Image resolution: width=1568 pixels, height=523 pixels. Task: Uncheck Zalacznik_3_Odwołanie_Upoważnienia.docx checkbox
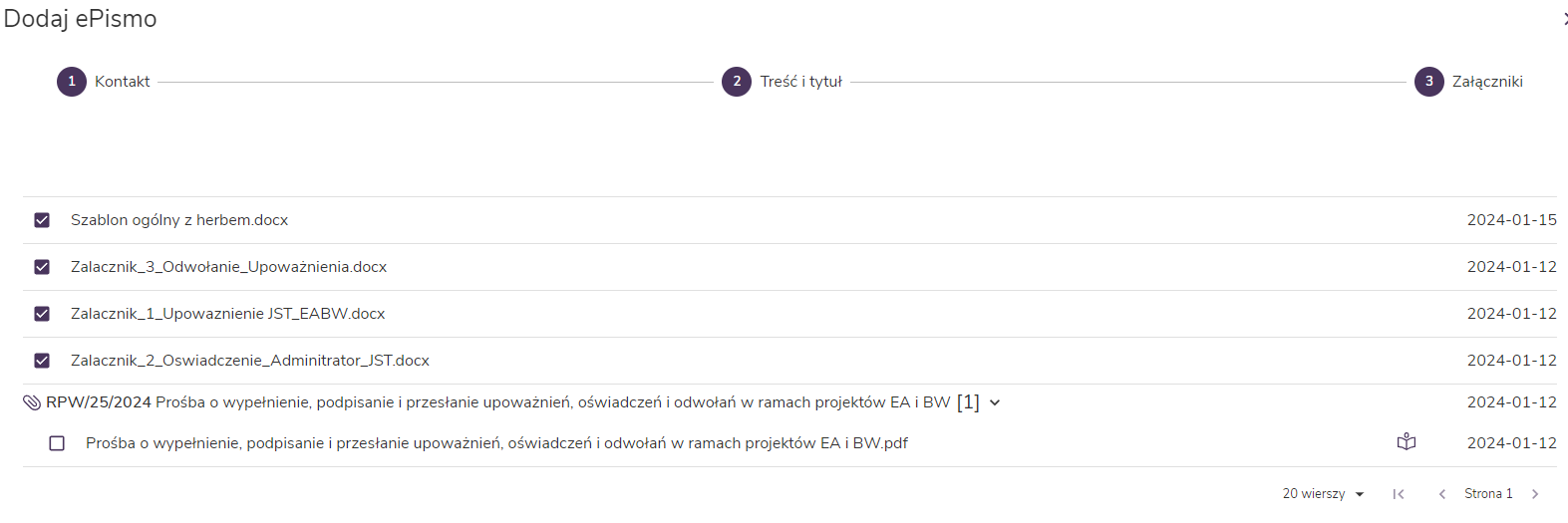(x=42, y=267)
